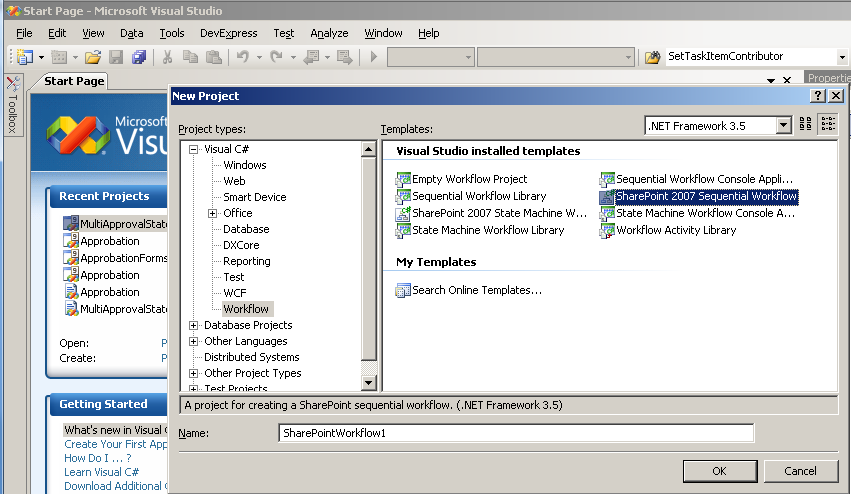This screenshot has height=494, width=851.
Task: Select State Machine Workflow Console Application template
Action: point(697,213)
